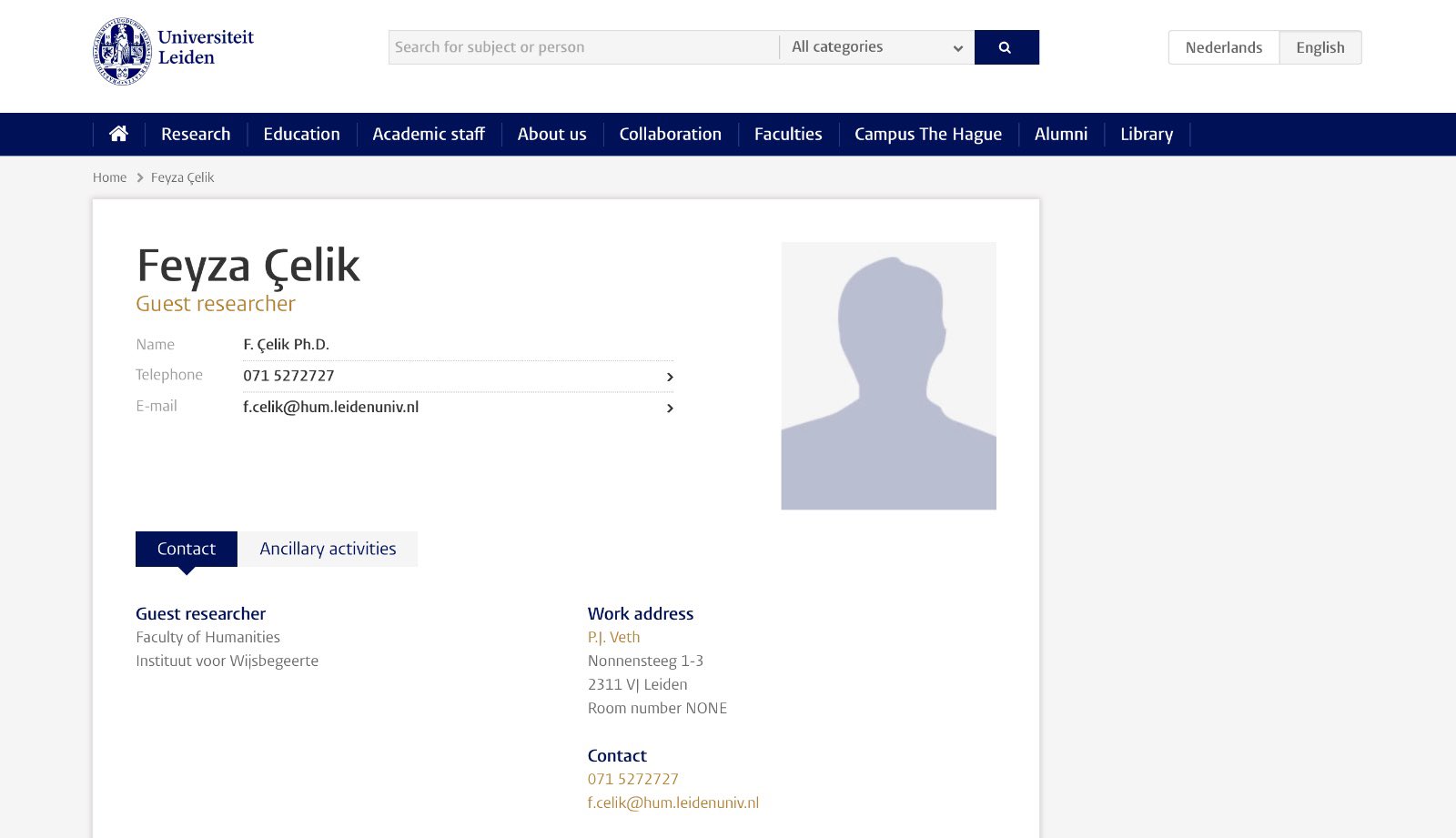This screenshot has width=1456, height=838.
Task: Click the arrow next to telephone number
Action: click(670, 377)
